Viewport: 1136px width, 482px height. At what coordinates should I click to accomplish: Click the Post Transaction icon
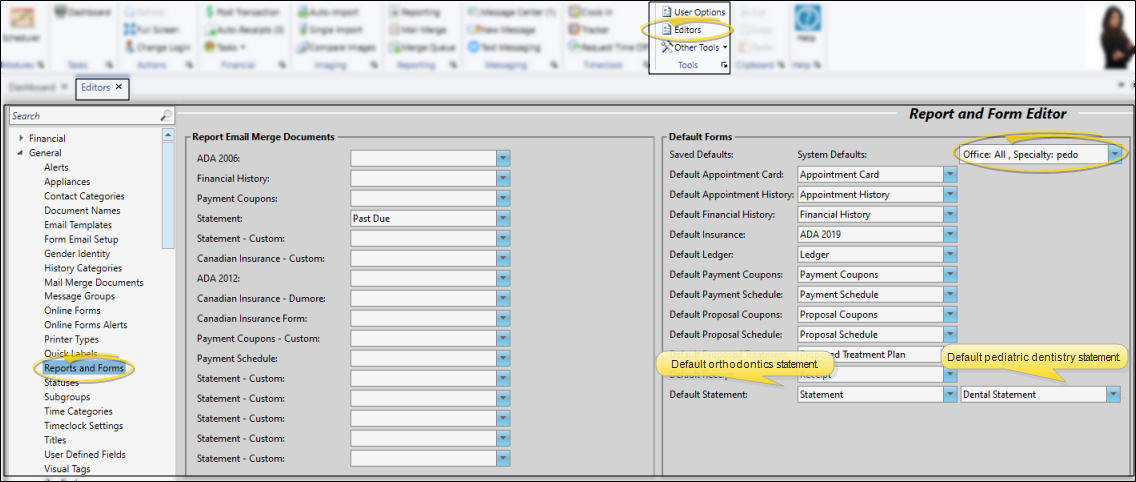click(x=242, y=12)
